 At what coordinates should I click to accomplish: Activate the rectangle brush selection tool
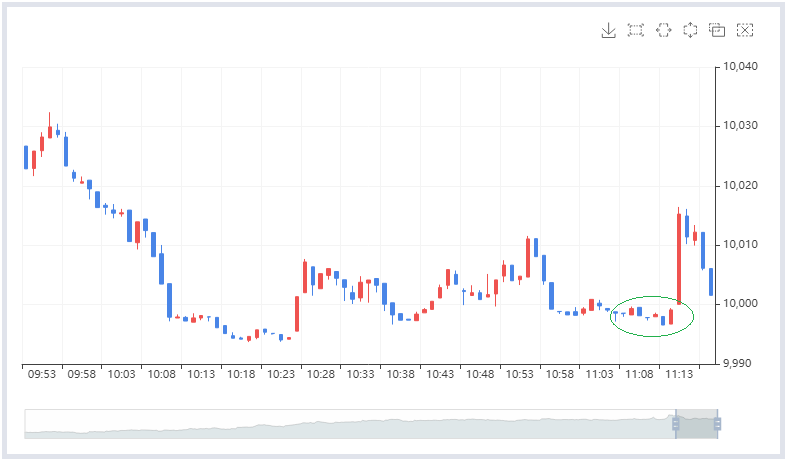point(636,30)
